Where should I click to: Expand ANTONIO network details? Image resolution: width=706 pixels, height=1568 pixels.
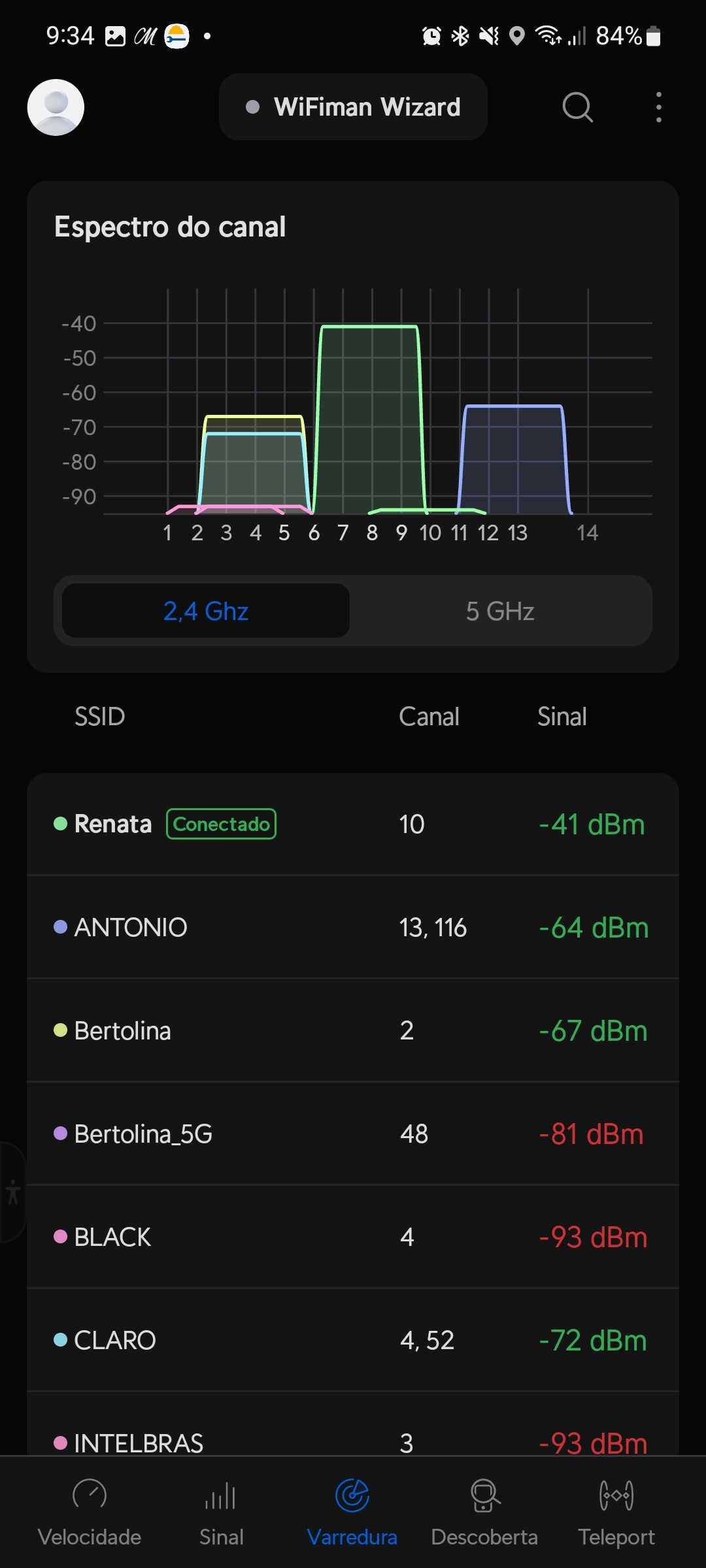pyautogui.click(x=353, y=927)
